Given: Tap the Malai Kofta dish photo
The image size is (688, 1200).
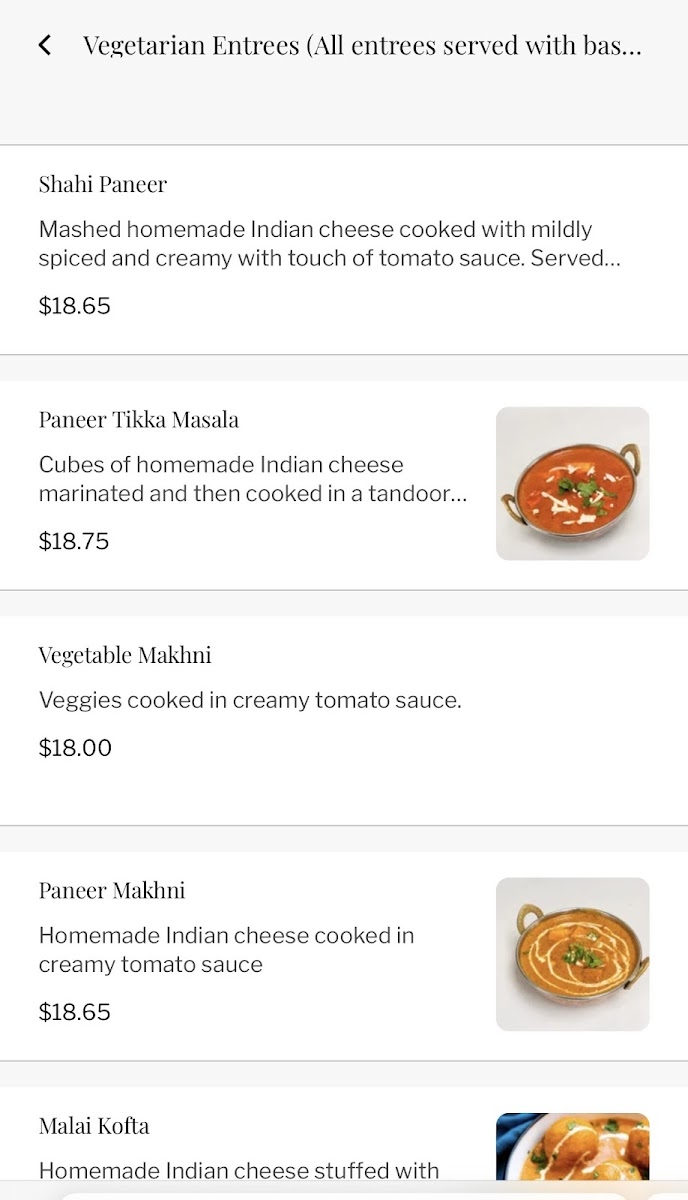Looking at the screenshot, I should 571,1150.
